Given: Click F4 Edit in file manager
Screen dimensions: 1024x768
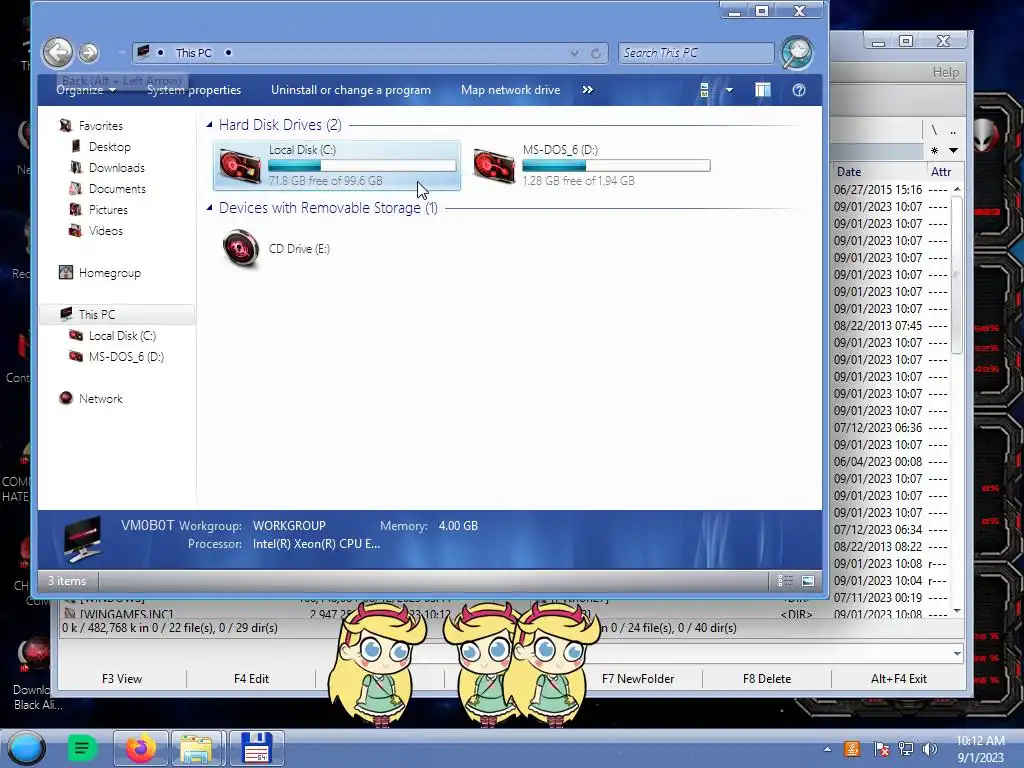Looking at the screenshot, I should coord(251,679).
